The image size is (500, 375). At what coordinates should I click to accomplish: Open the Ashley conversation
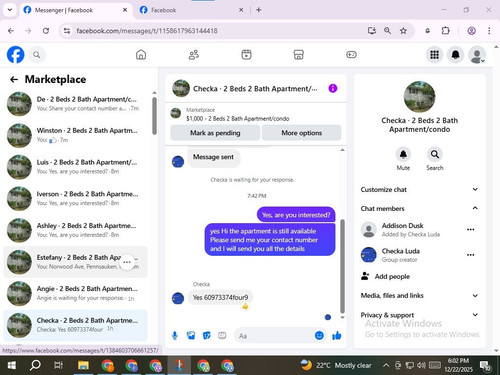pos(76,230)
